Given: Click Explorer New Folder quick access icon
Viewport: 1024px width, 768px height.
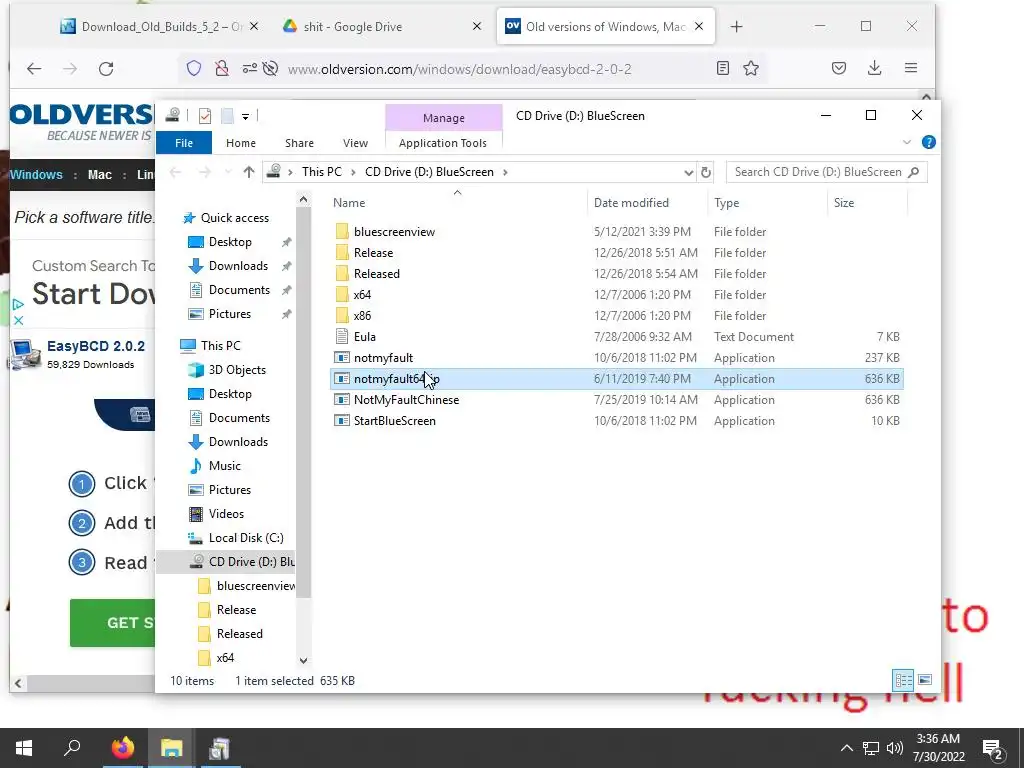Looking at the screenshot, I should pyautogui.click(x=227, y=116).
